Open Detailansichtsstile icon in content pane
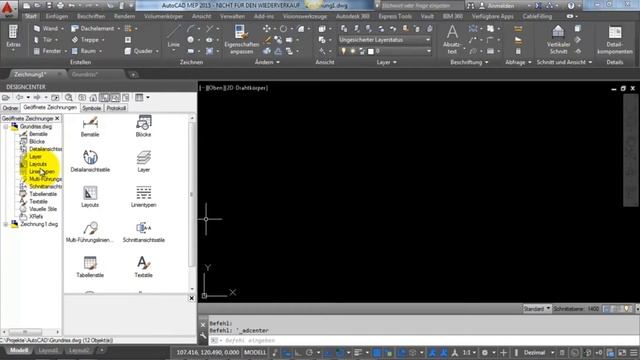 (90, 161)
